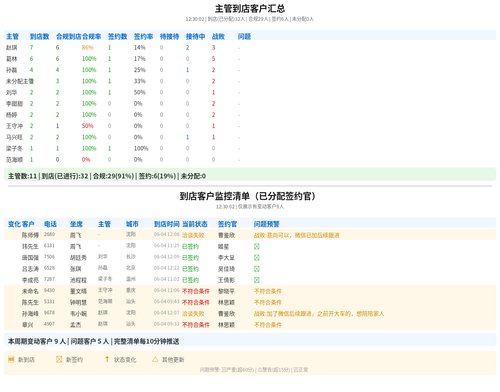Click the green check icon in 吕志涛 row
This screenshot has width=500, height=392.
[256, 269]
